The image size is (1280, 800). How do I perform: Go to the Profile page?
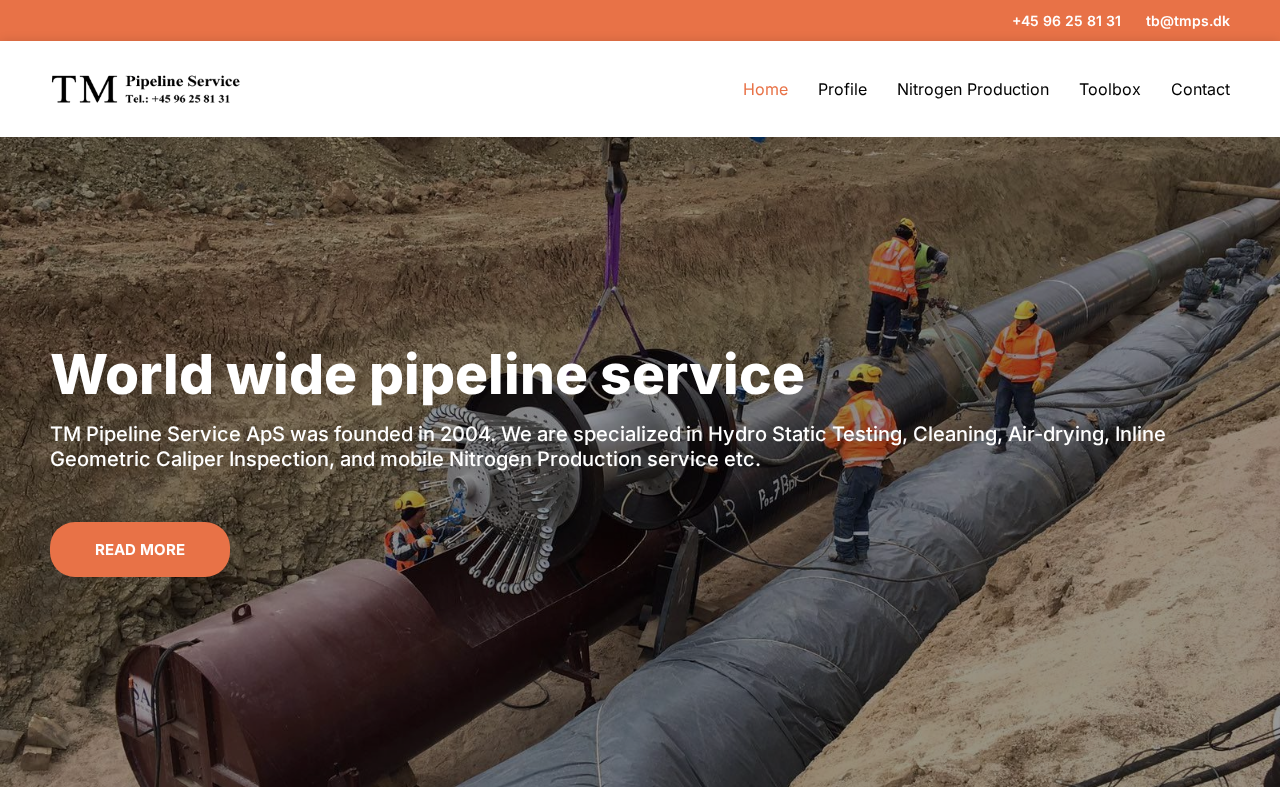[x=842, y=89]
